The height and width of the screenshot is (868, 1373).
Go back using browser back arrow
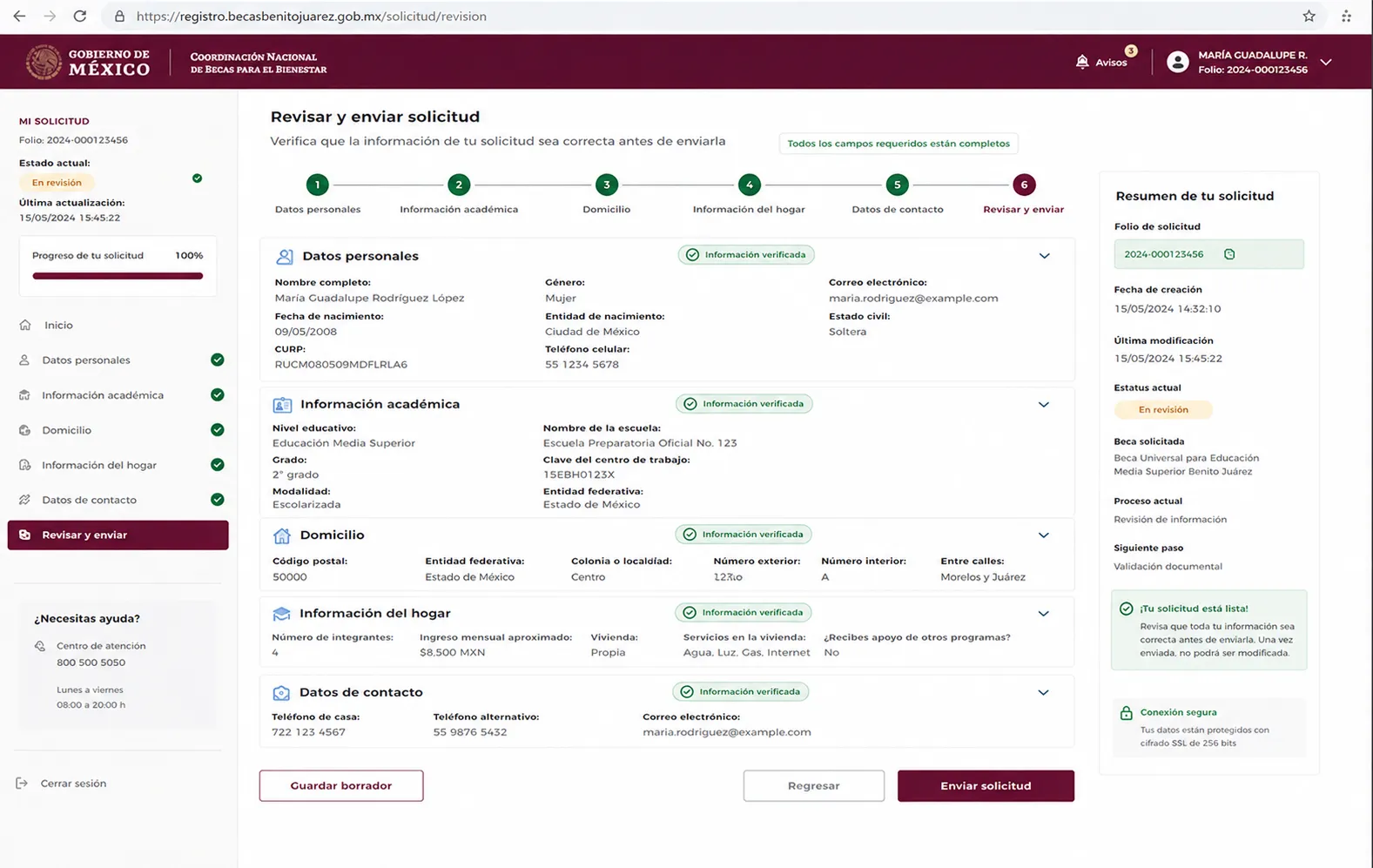(x=19, y=16)
